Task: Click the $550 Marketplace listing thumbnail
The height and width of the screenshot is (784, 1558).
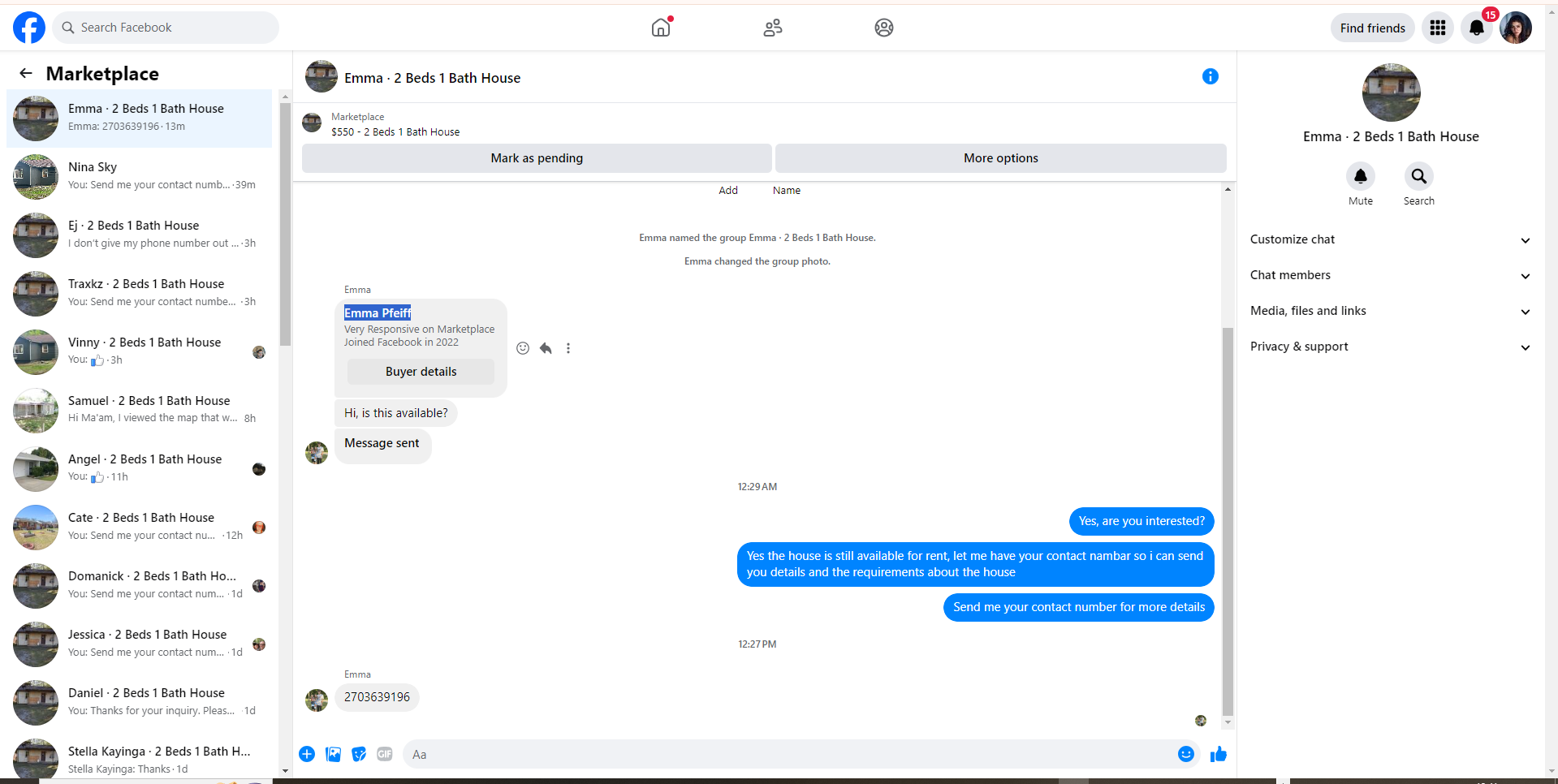Action: coord(312,123)
